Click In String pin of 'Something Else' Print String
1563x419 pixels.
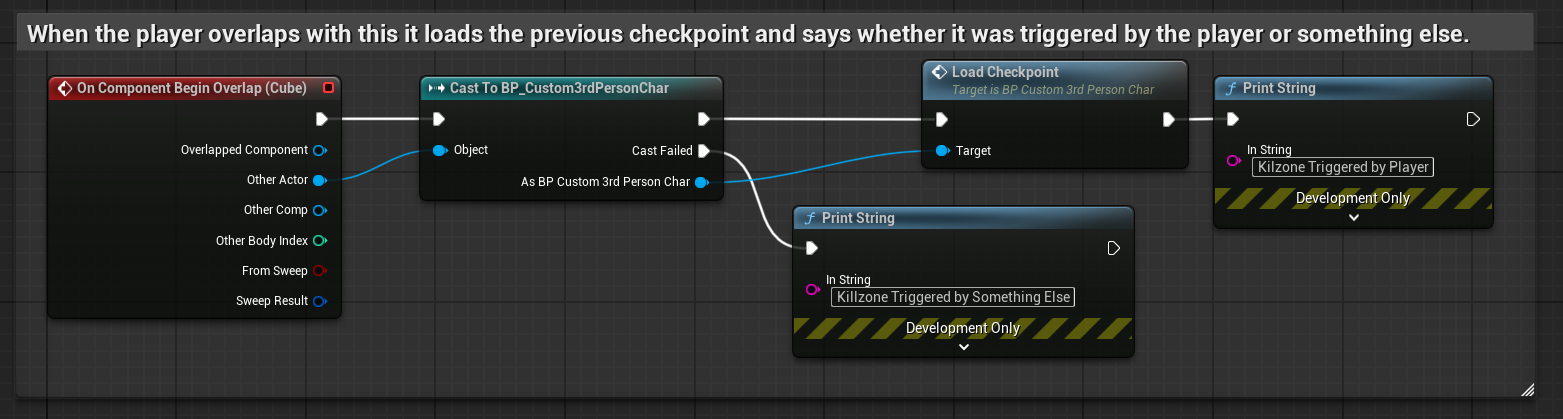[x=813, y=290]
